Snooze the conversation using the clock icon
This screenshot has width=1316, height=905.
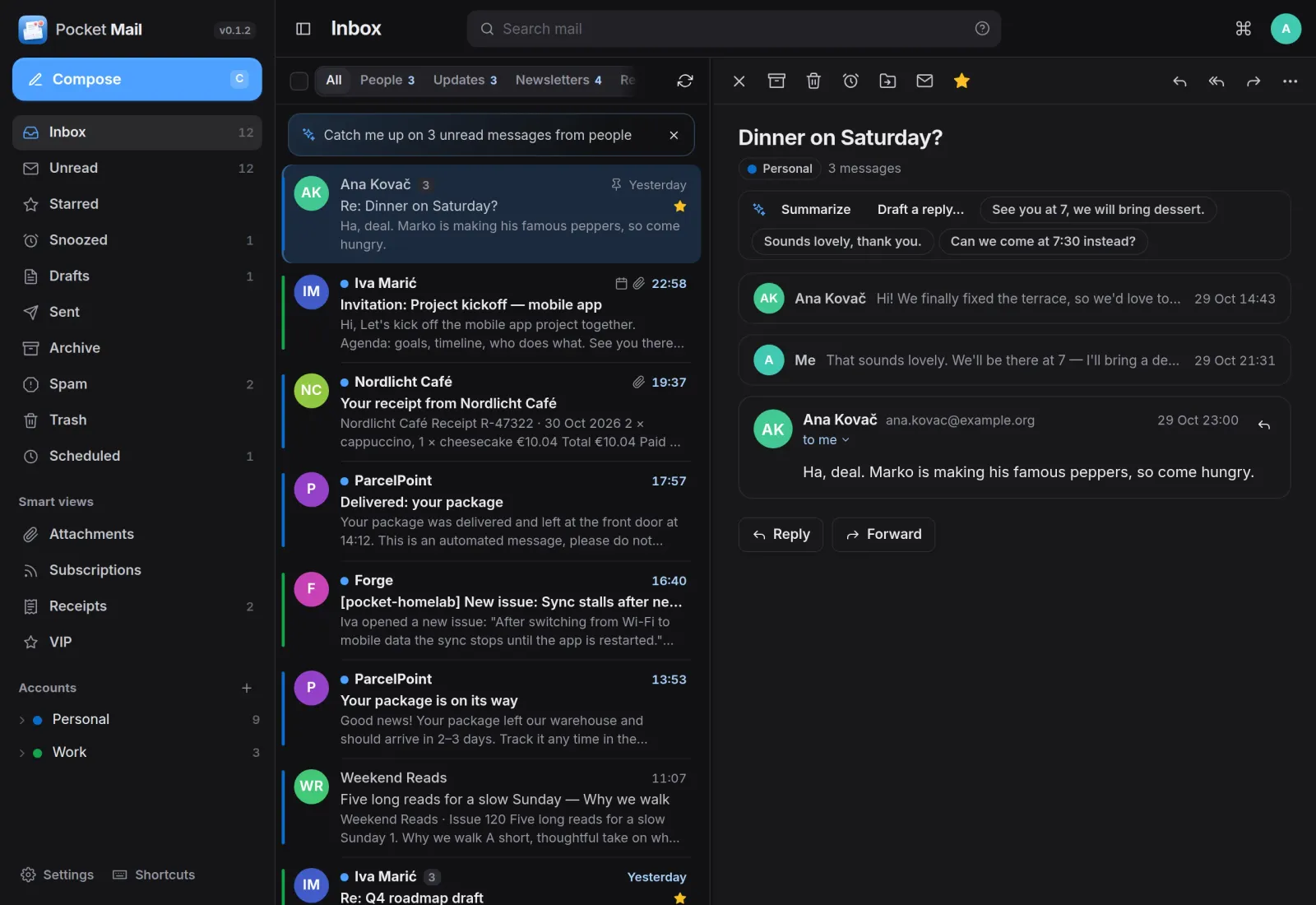click(x=850, y=81)
